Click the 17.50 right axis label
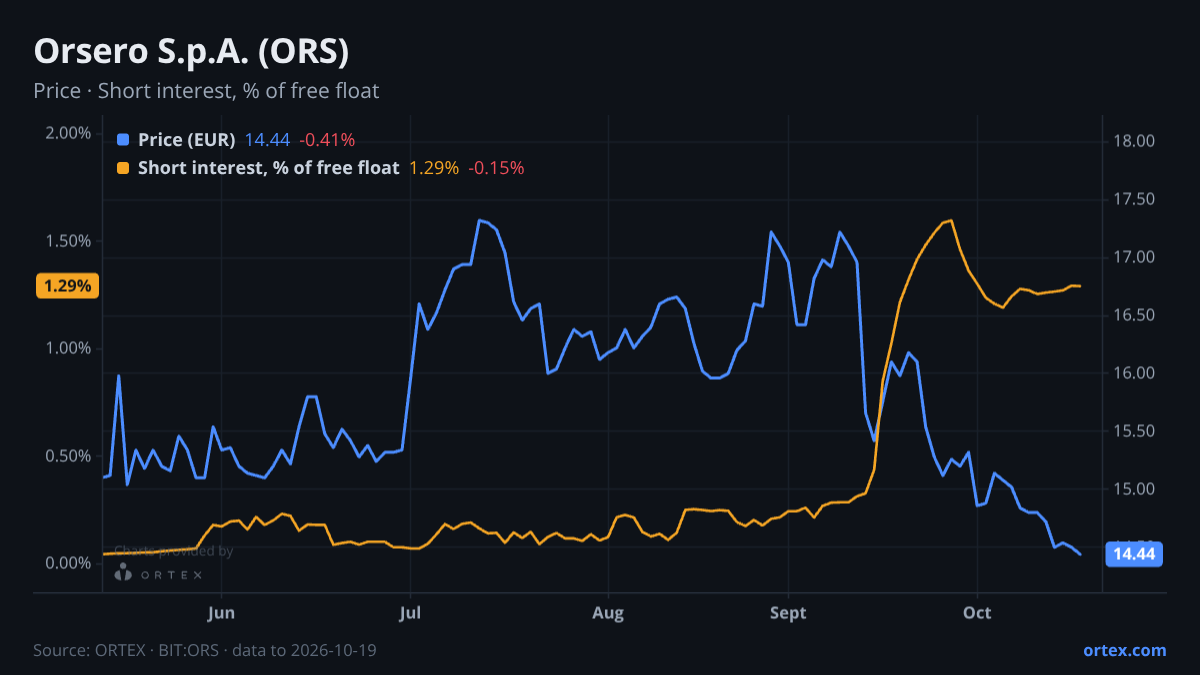This screenshot has width=1200, height=675. pos(1135,200)
